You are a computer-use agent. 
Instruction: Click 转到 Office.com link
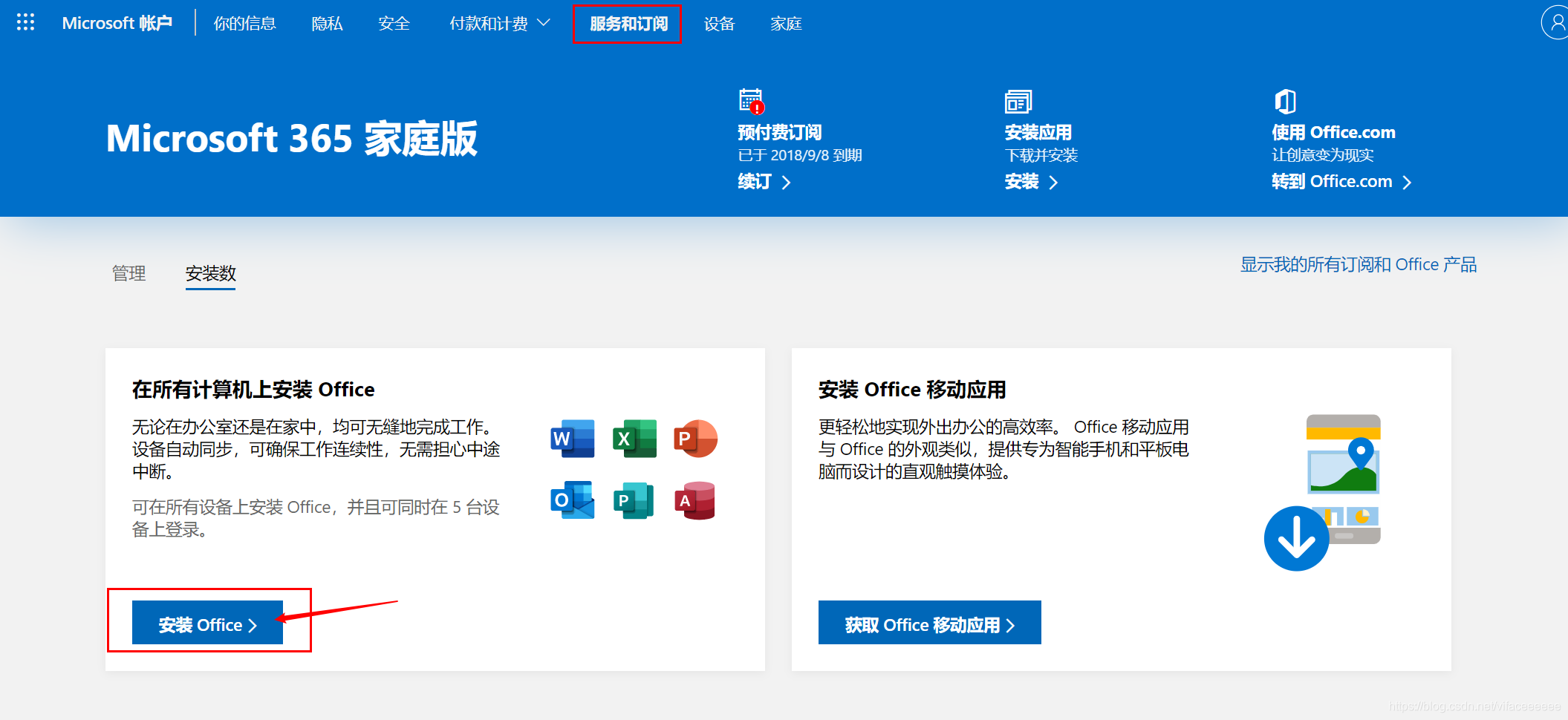click(1341, 182)
